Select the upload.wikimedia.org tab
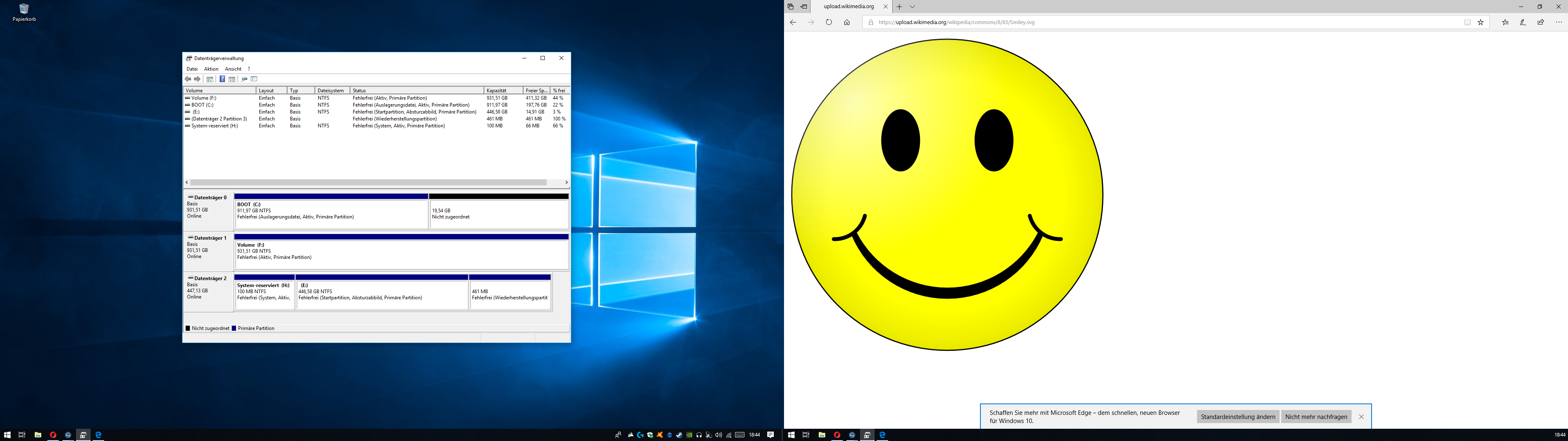Viewport: 1568px width, 441px height. pyautogui.click(x=849, y=7)
